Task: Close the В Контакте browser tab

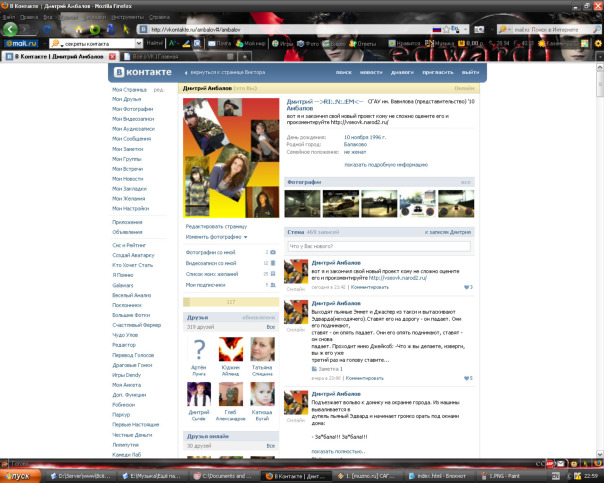Action: tap(112, 57)
